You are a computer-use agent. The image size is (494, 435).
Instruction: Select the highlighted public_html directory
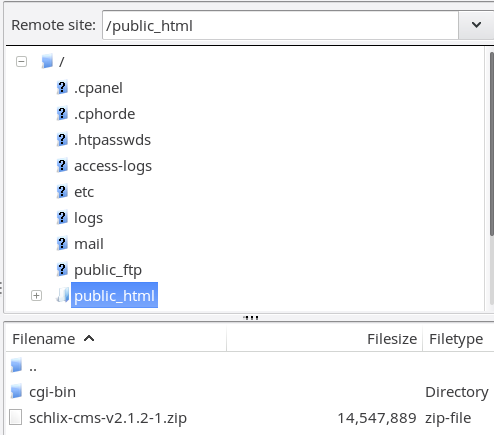114,295
